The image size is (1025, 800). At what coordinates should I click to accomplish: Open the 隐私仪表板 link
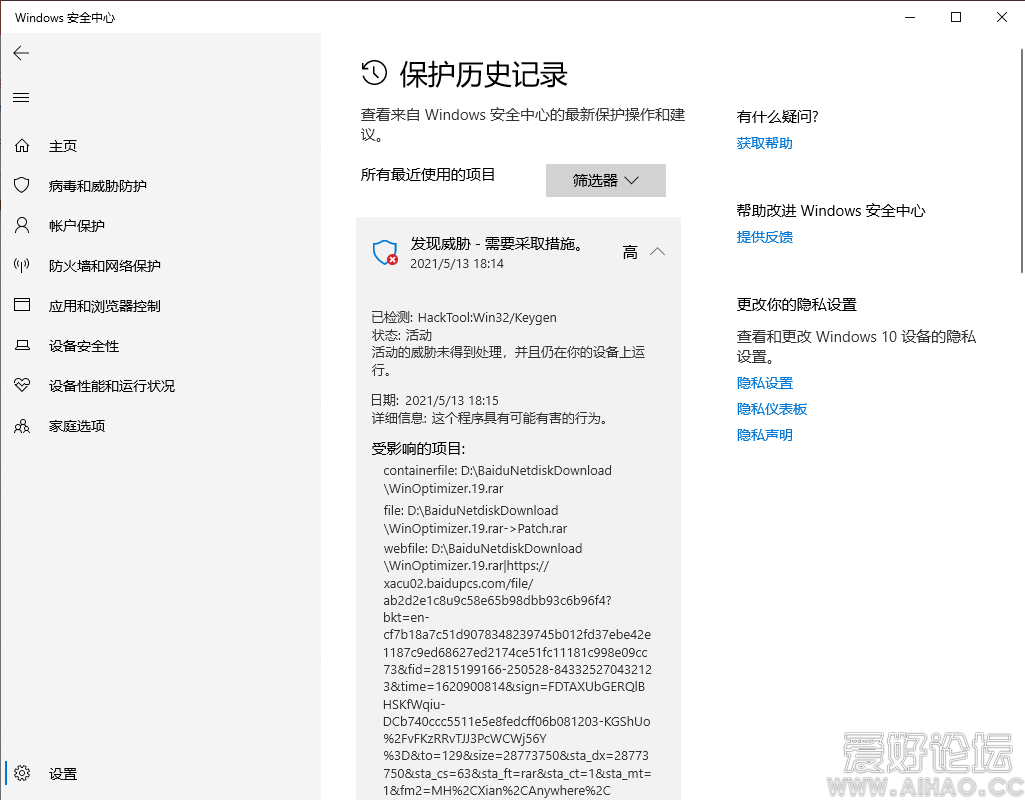pos(771,409)
